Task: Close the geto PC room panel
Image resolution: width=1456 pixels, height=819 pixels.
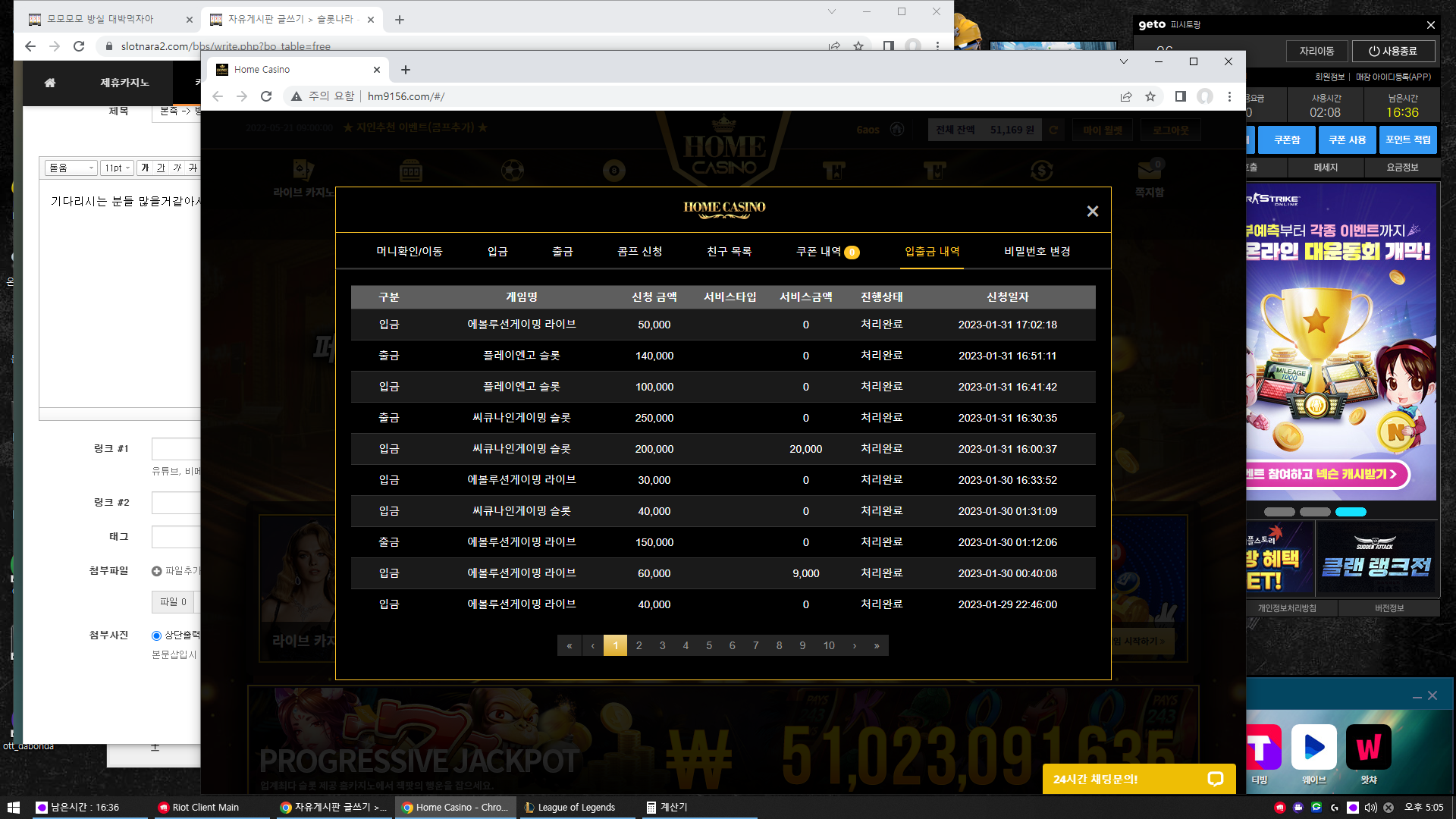Action: pos(1431,25)
